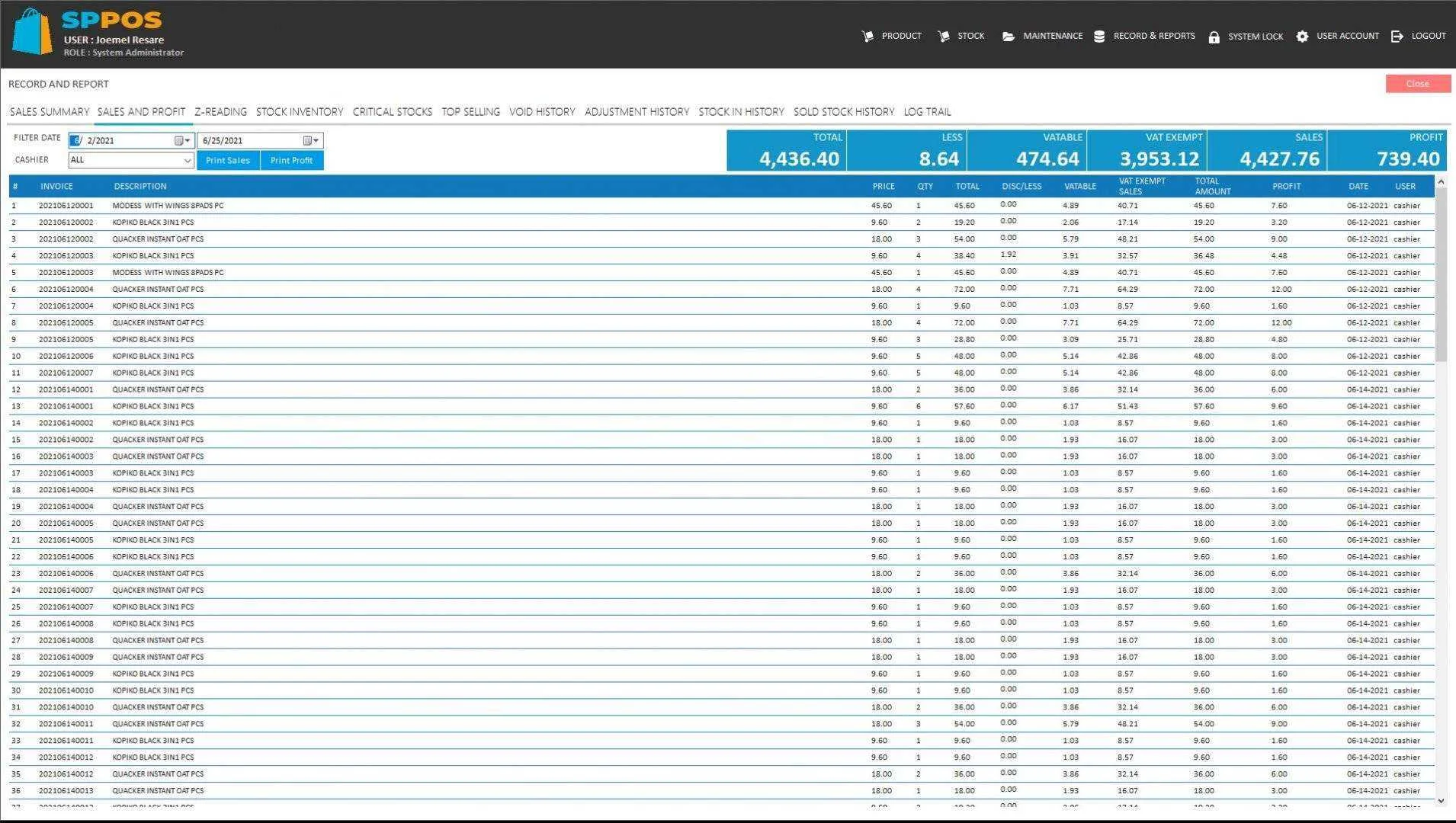This screenshot has height=823, width=1456.
Task: Click the DESCRIPTION column header
Action: [x=140, y=186]
